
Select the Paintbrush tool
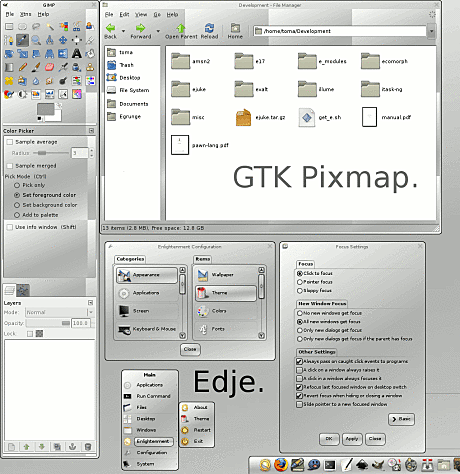[36, 67]
